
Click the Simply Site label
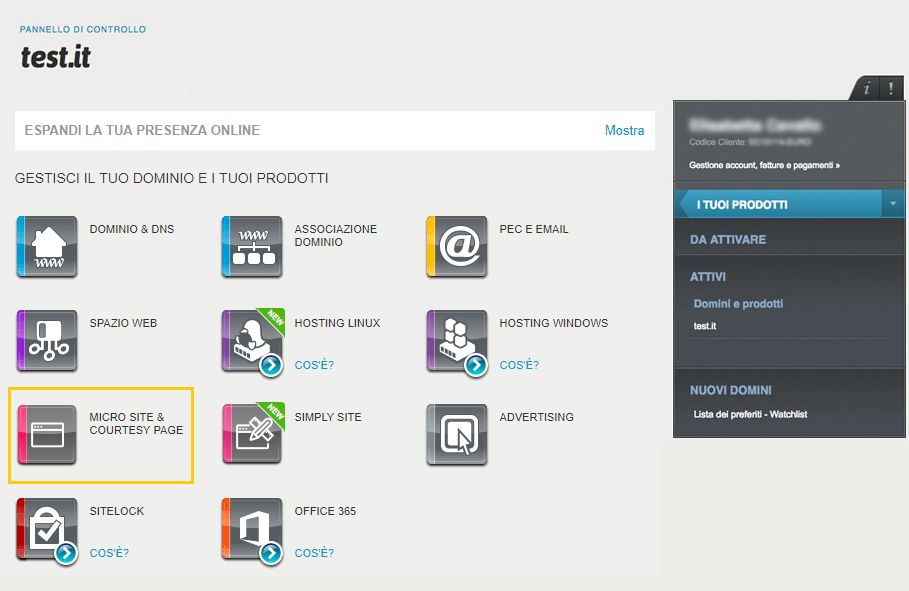[328, 417]
